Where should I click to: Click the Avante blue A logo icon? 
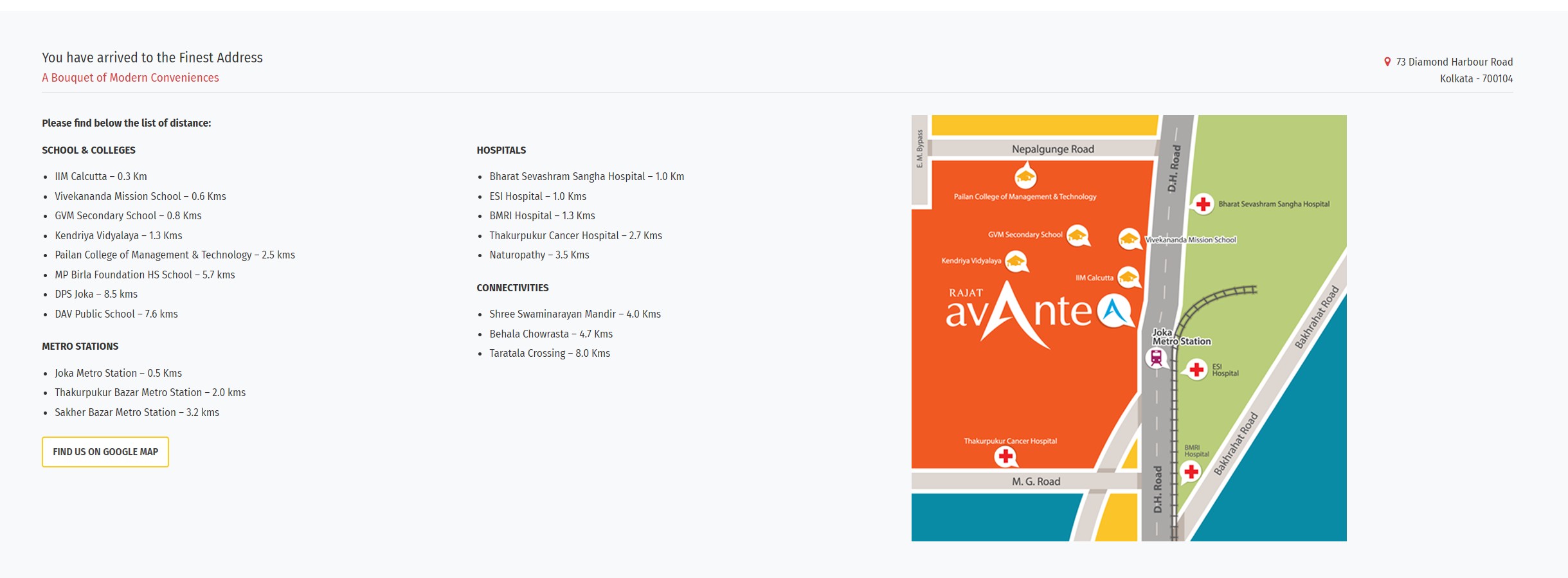tap(1115, 311)
